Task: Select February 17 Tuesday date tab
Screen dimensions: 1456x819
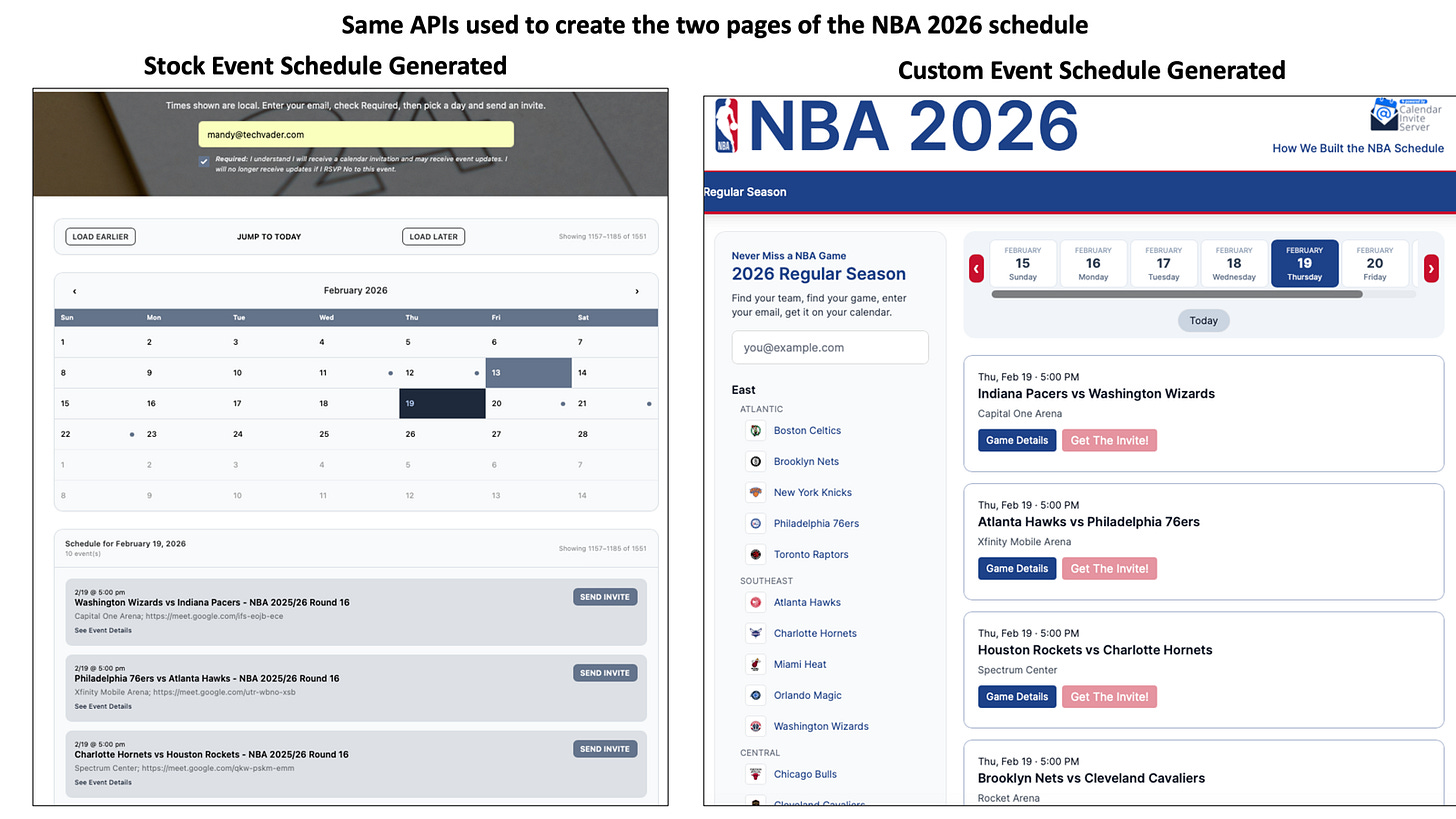Action: pyautogui.click(x=1163, y=264)
